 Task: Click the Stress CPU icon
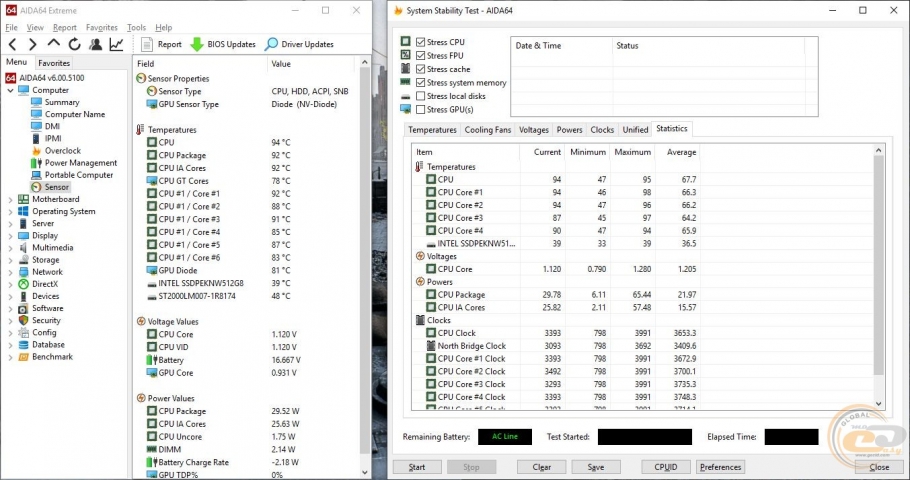click(406, 42)
